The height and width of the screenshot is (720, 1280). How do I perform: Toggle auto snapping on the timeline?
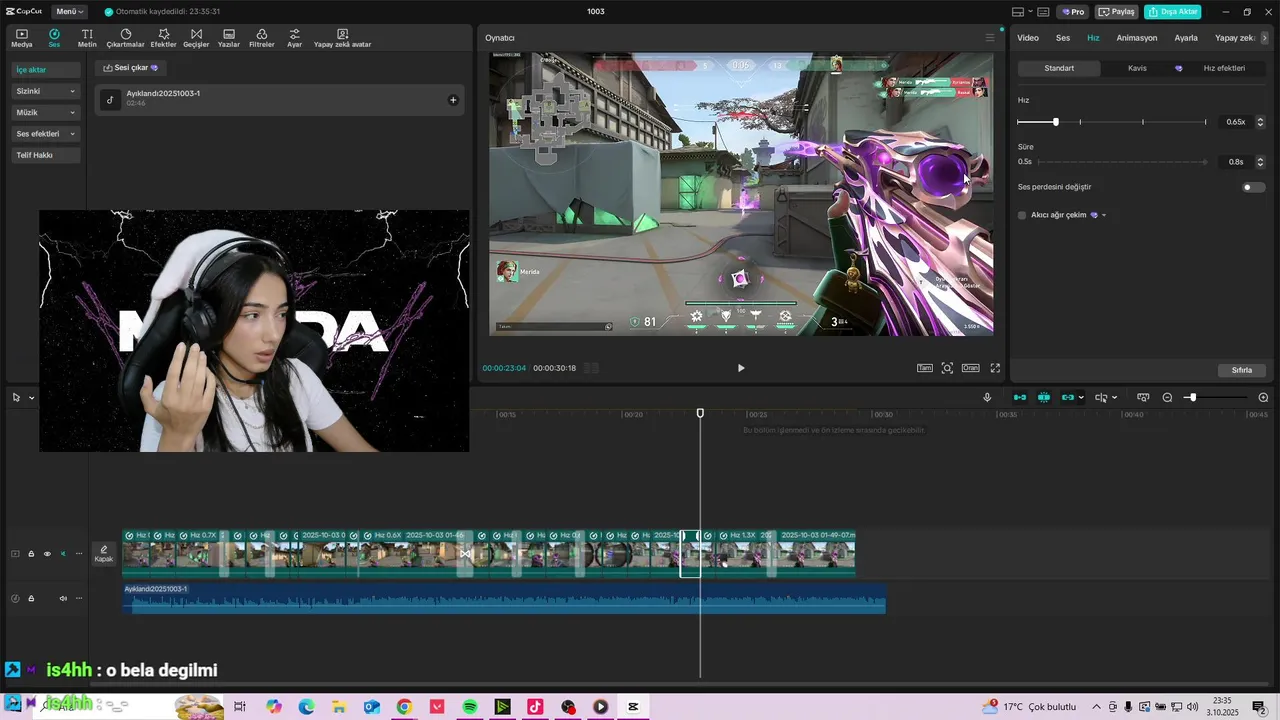[1044, 397]
